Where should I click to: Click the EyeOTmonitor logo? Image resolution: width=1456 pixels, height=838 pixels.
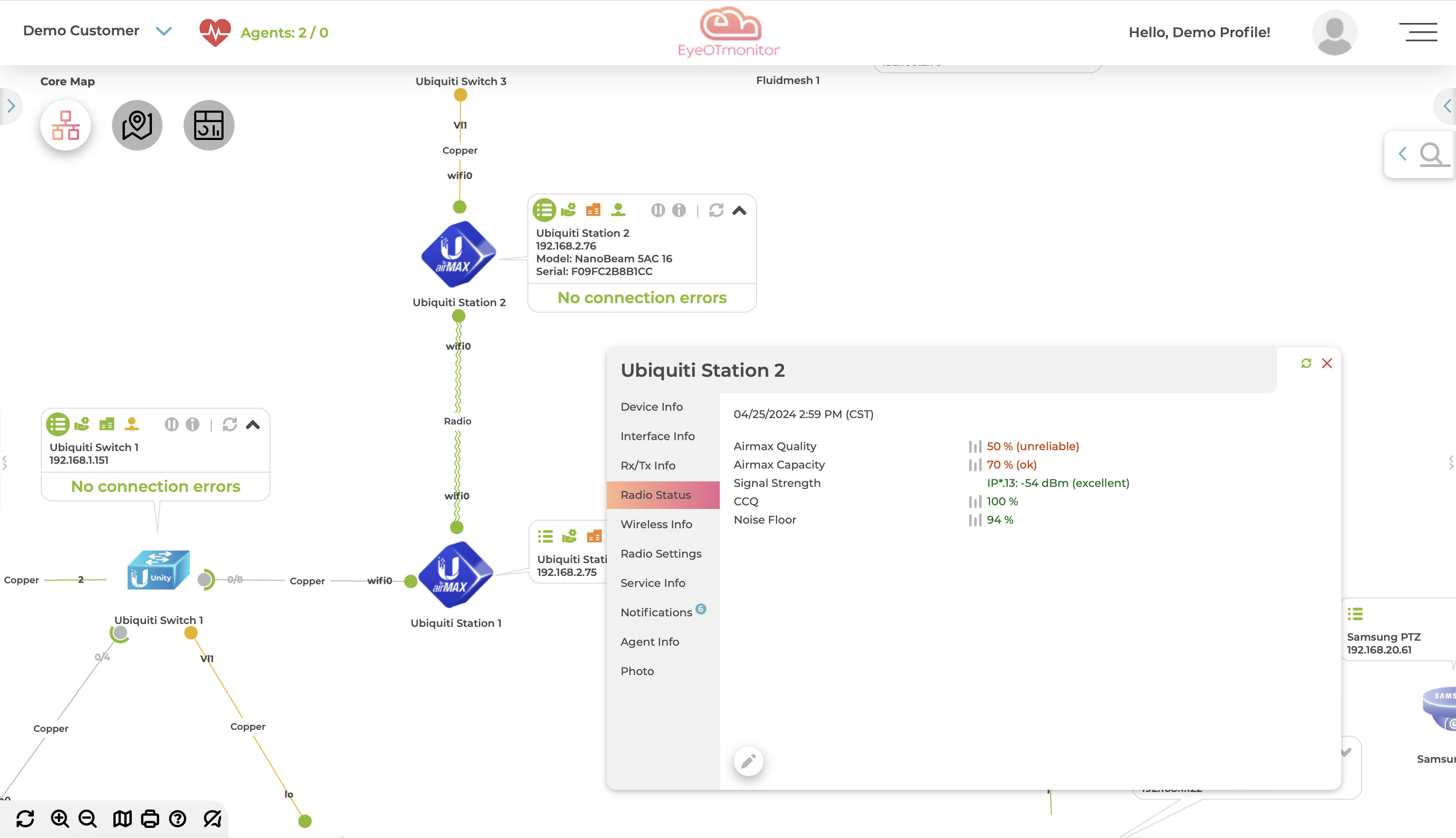coord(729,32)
